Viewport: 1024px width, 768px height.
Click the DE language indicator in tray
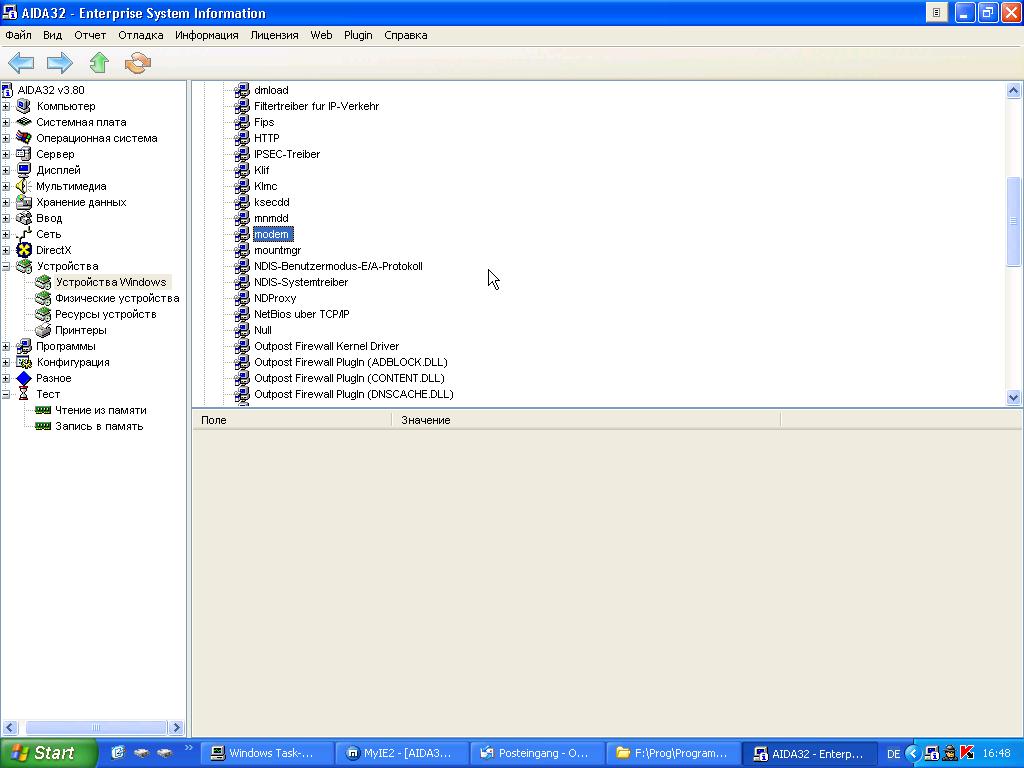click(893, 754)
